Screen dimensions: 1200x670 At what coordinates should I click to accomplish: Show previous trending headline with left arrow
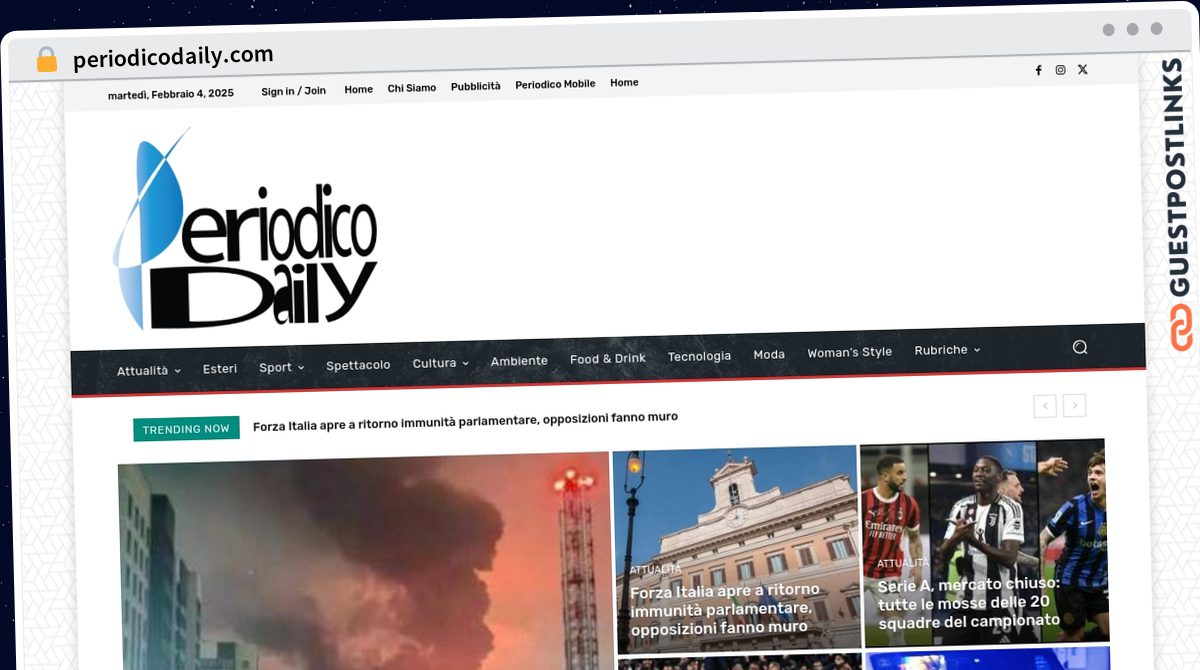click(1045, 405)
